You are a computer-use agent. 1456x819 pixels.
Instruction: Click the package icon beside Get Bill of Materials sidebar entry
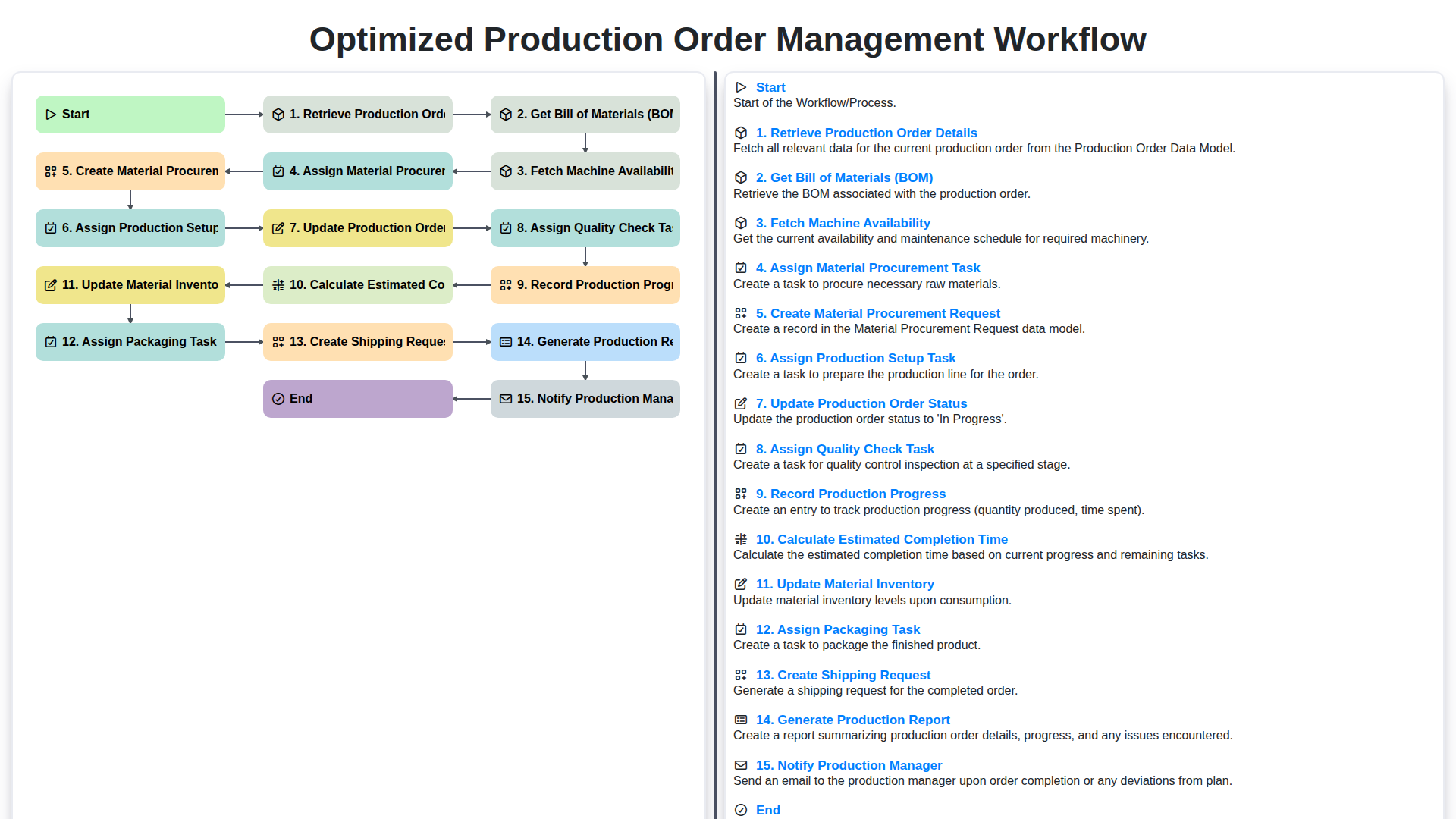tap(741, 177)
